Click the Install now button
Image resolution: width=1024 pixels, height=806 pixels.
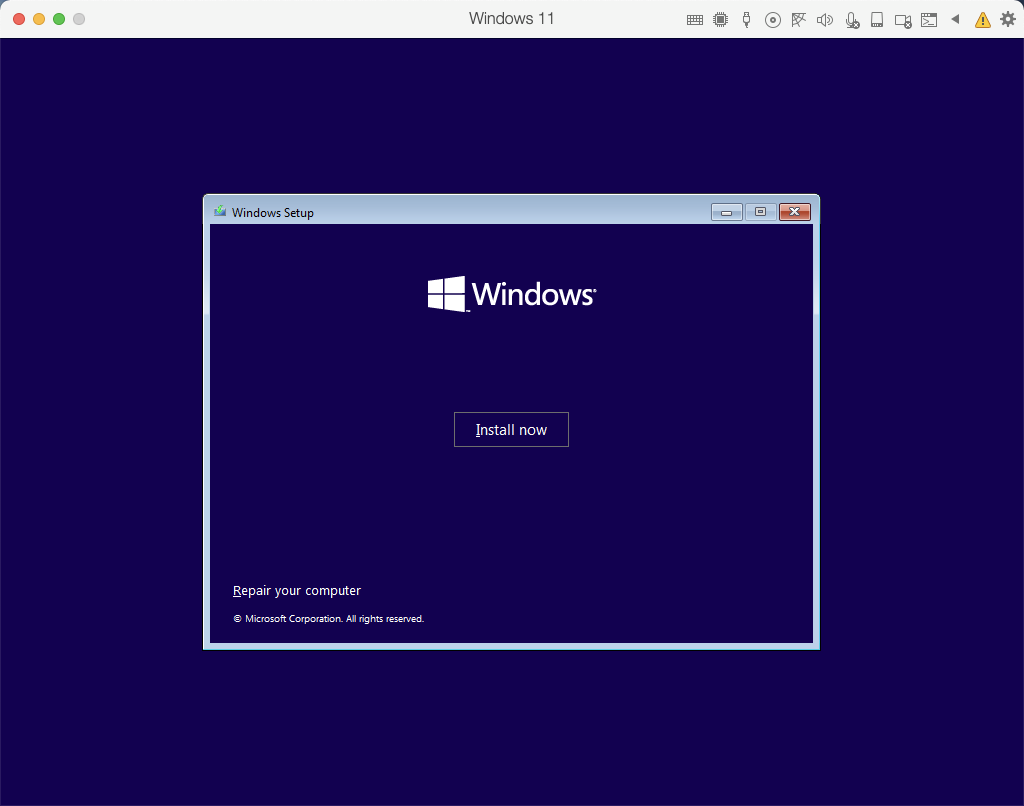(511, 429)
